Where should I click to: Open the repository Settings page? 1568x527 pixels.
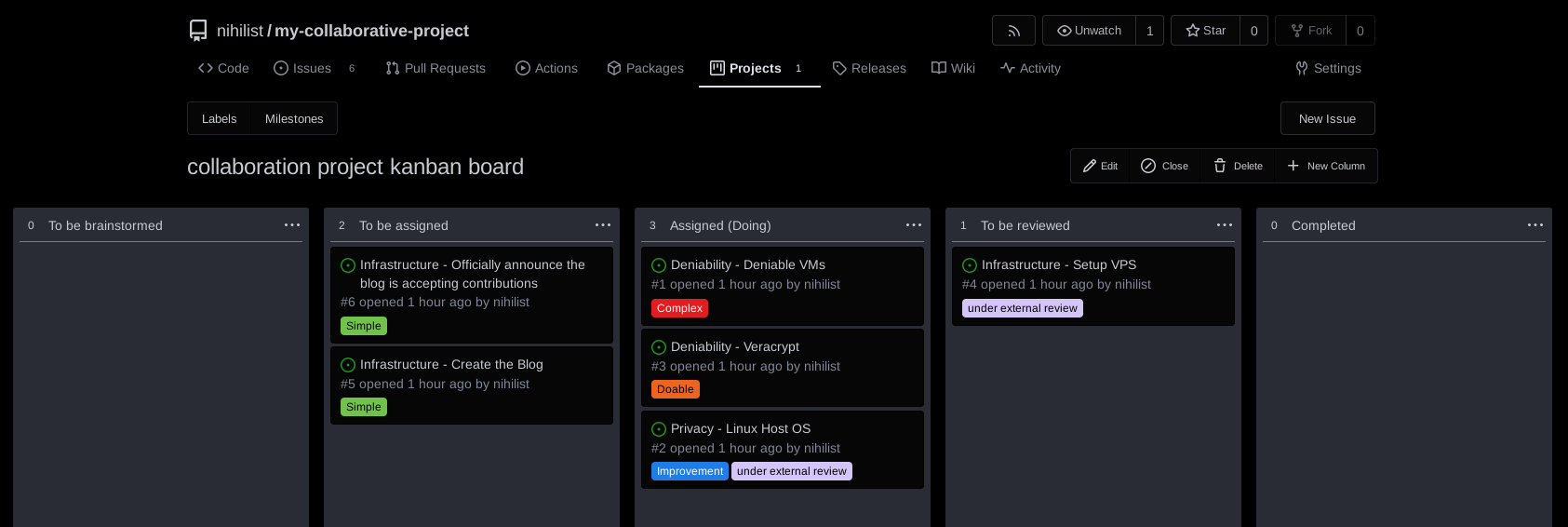pos(1328,68)
